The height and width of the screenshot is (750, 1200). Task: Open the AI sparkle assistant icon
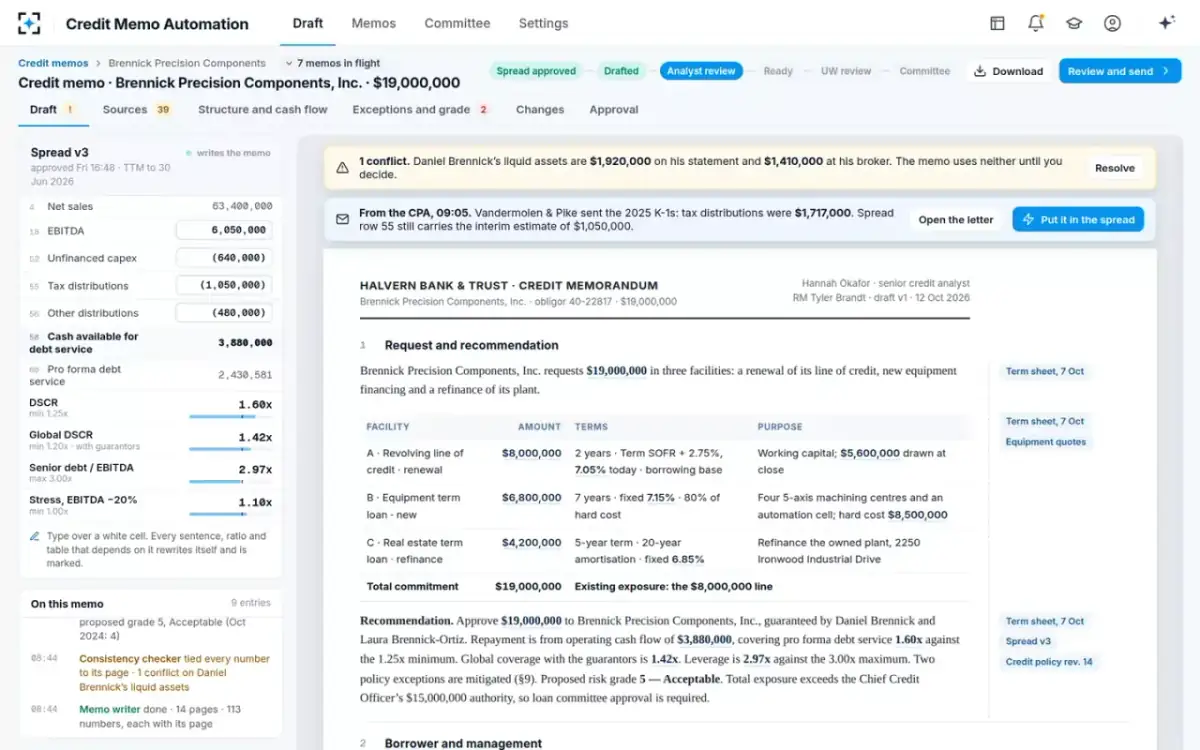(1166, 23)
